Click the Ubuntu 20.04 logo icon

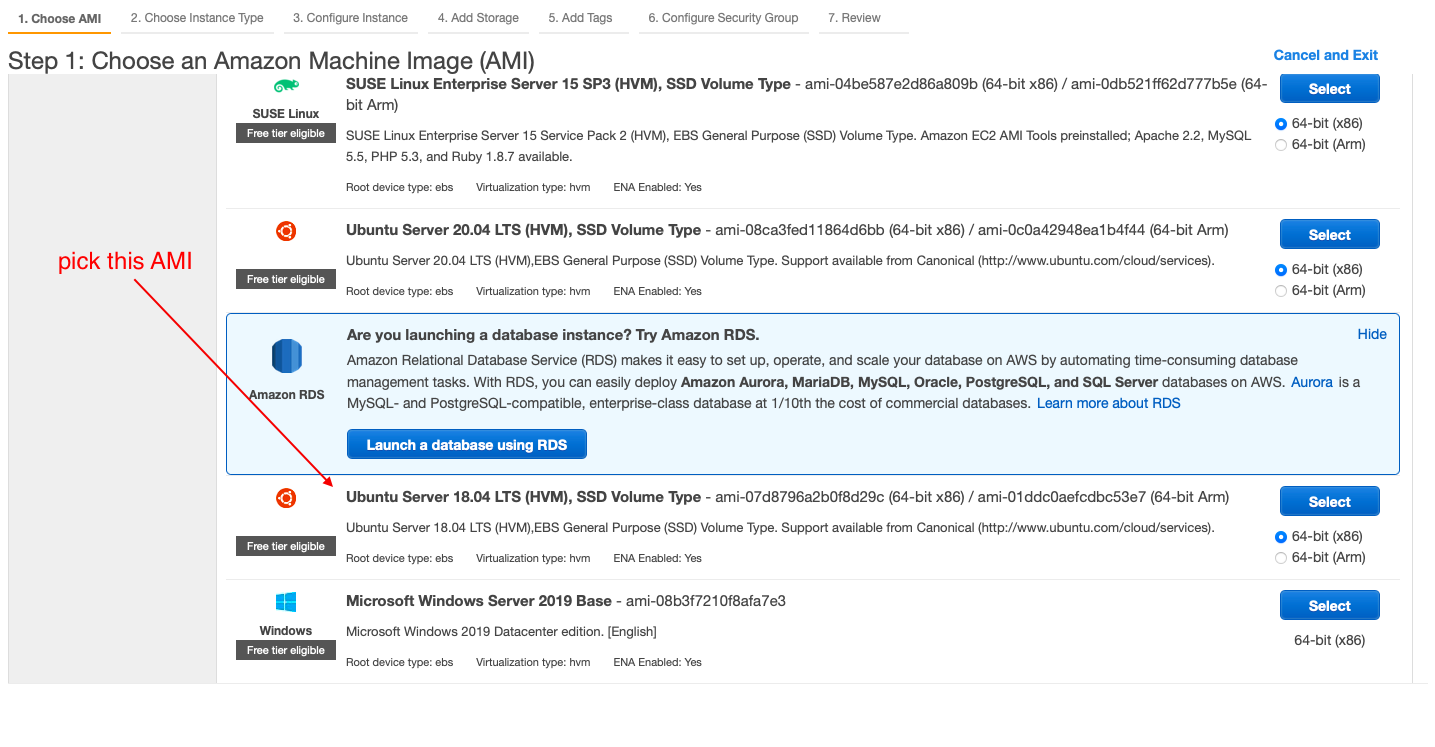286,232
